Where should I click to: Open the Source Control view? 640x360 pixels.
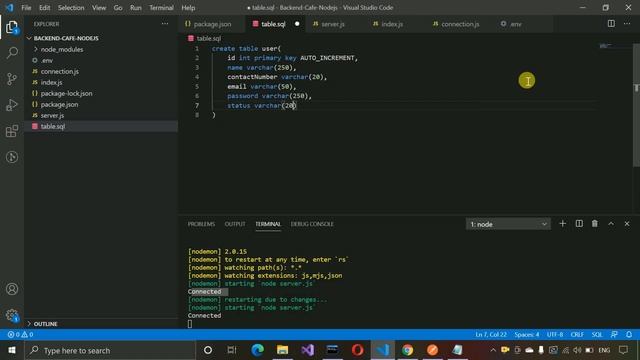point(12,79)
